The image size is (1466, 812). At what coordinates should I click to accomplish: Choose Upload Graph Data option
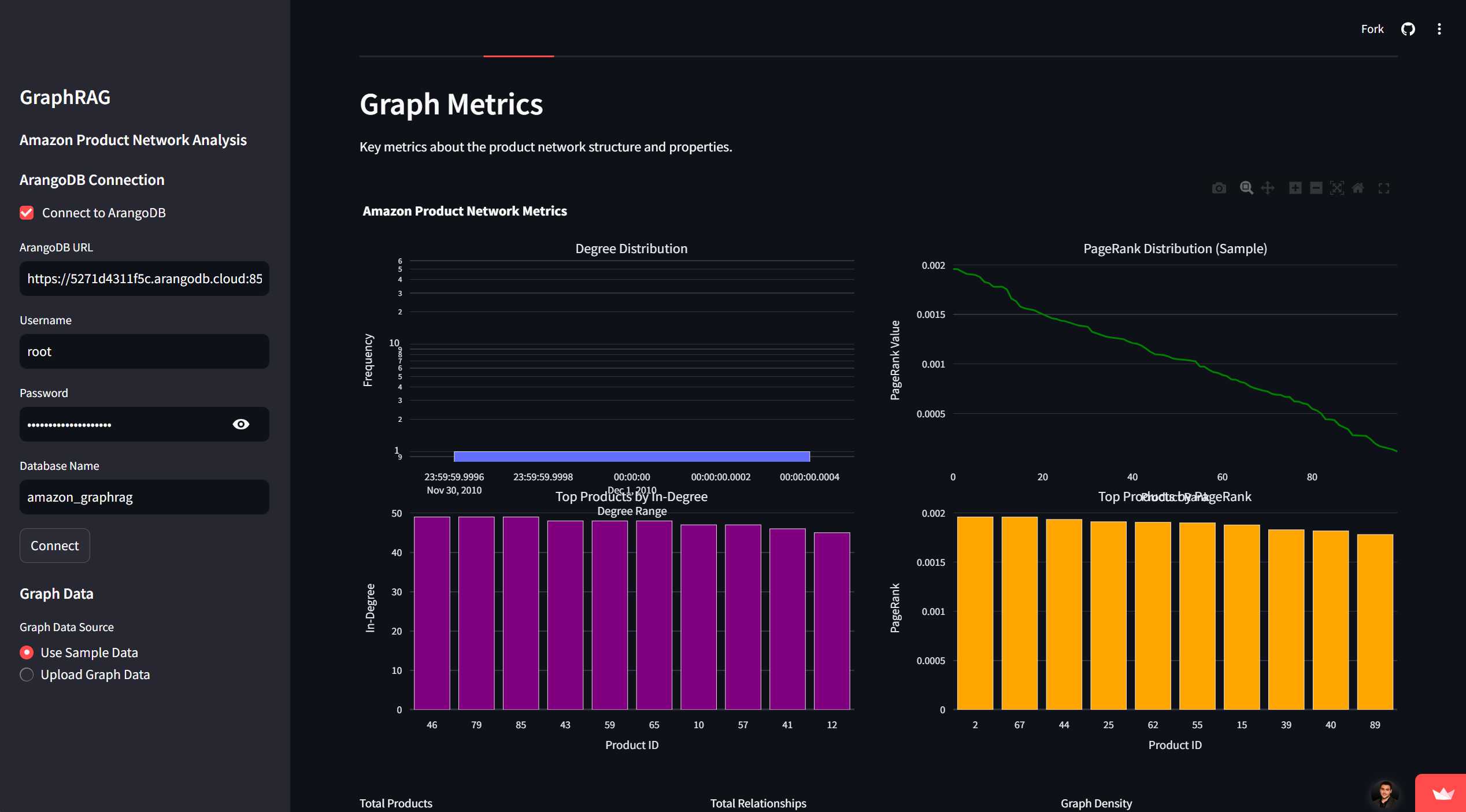pyautogui.click(x=27, y=674)
